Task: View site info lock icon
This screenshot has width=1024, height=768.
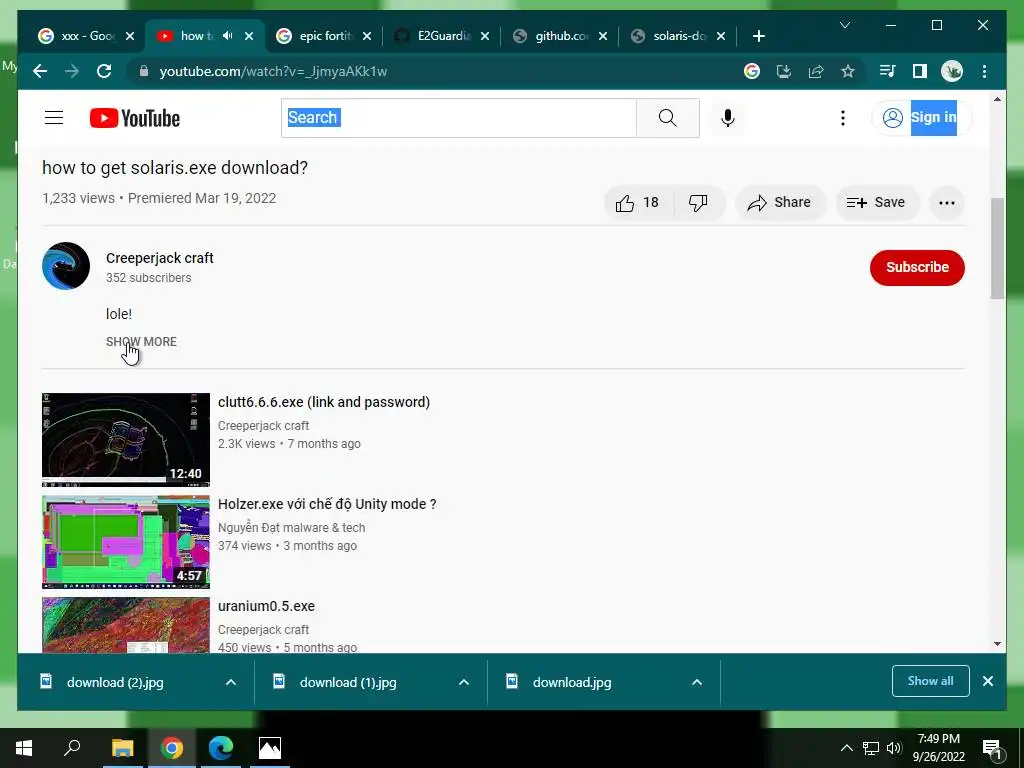Action: point(144,71)
